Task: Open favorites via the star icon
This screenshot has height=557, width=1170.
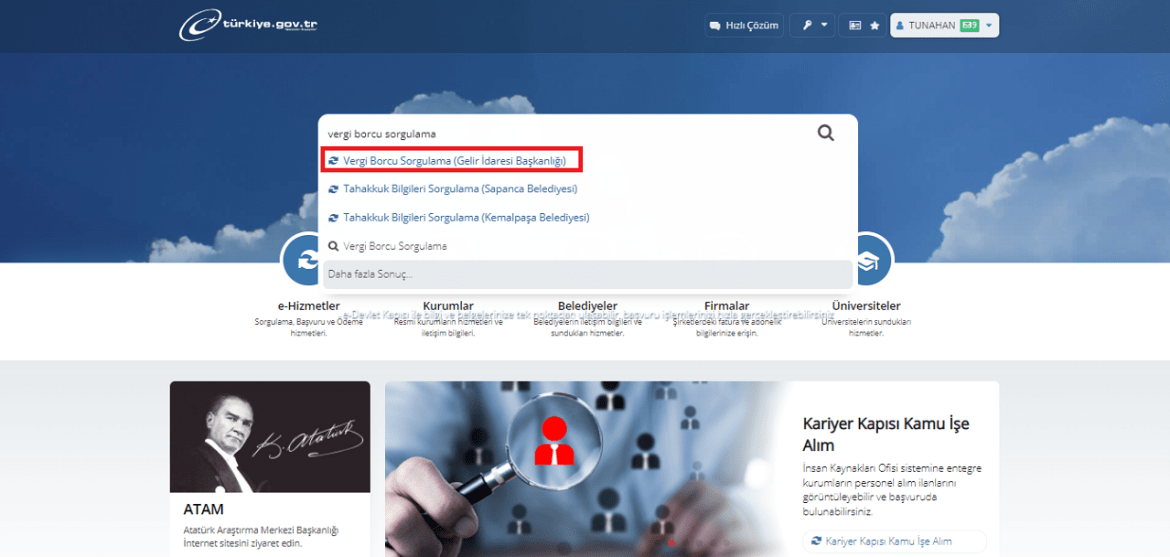Action: click(874, 25)
